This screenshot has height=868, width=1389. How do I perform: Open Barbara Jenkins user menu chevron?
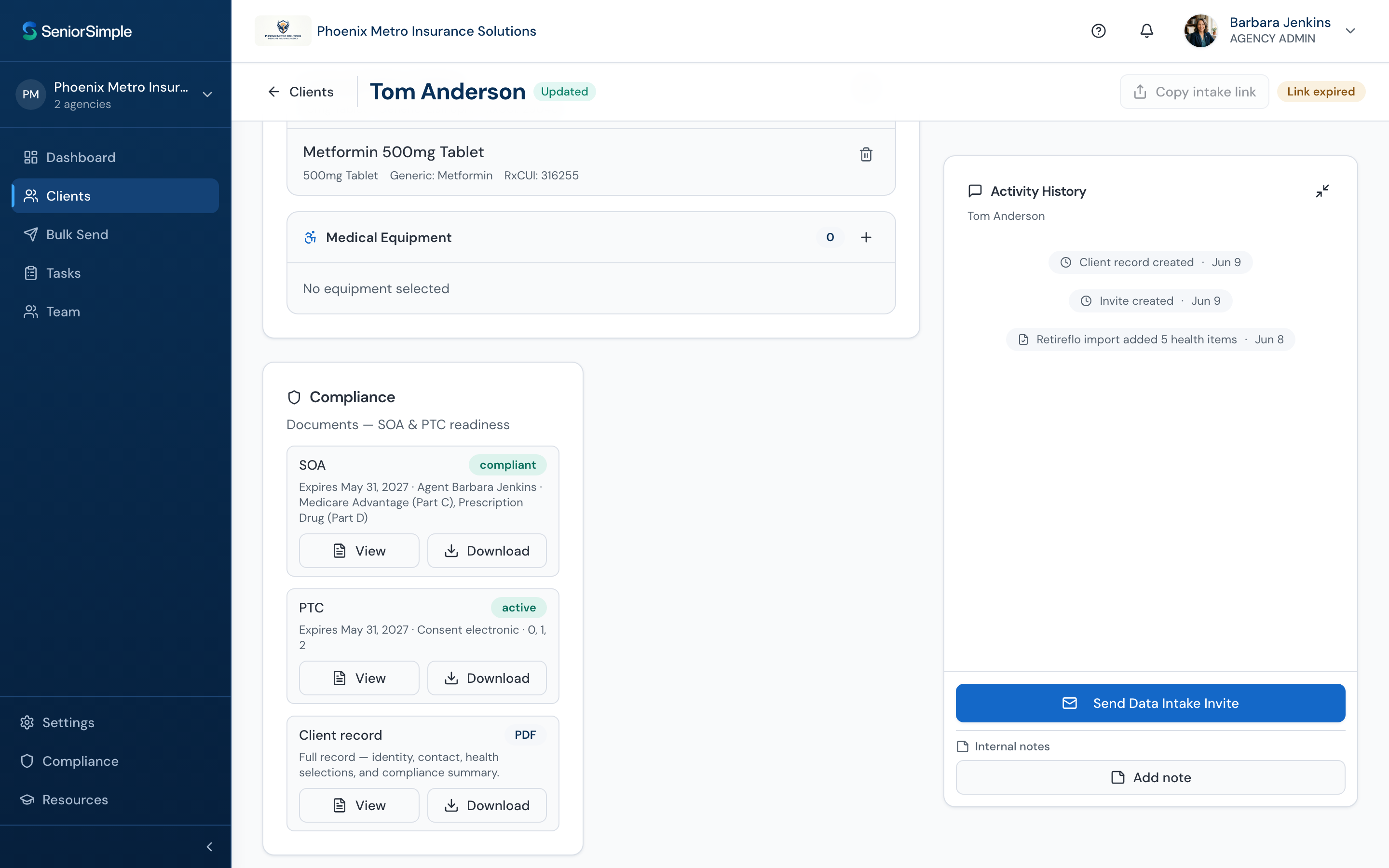[x=1350, y=31]
